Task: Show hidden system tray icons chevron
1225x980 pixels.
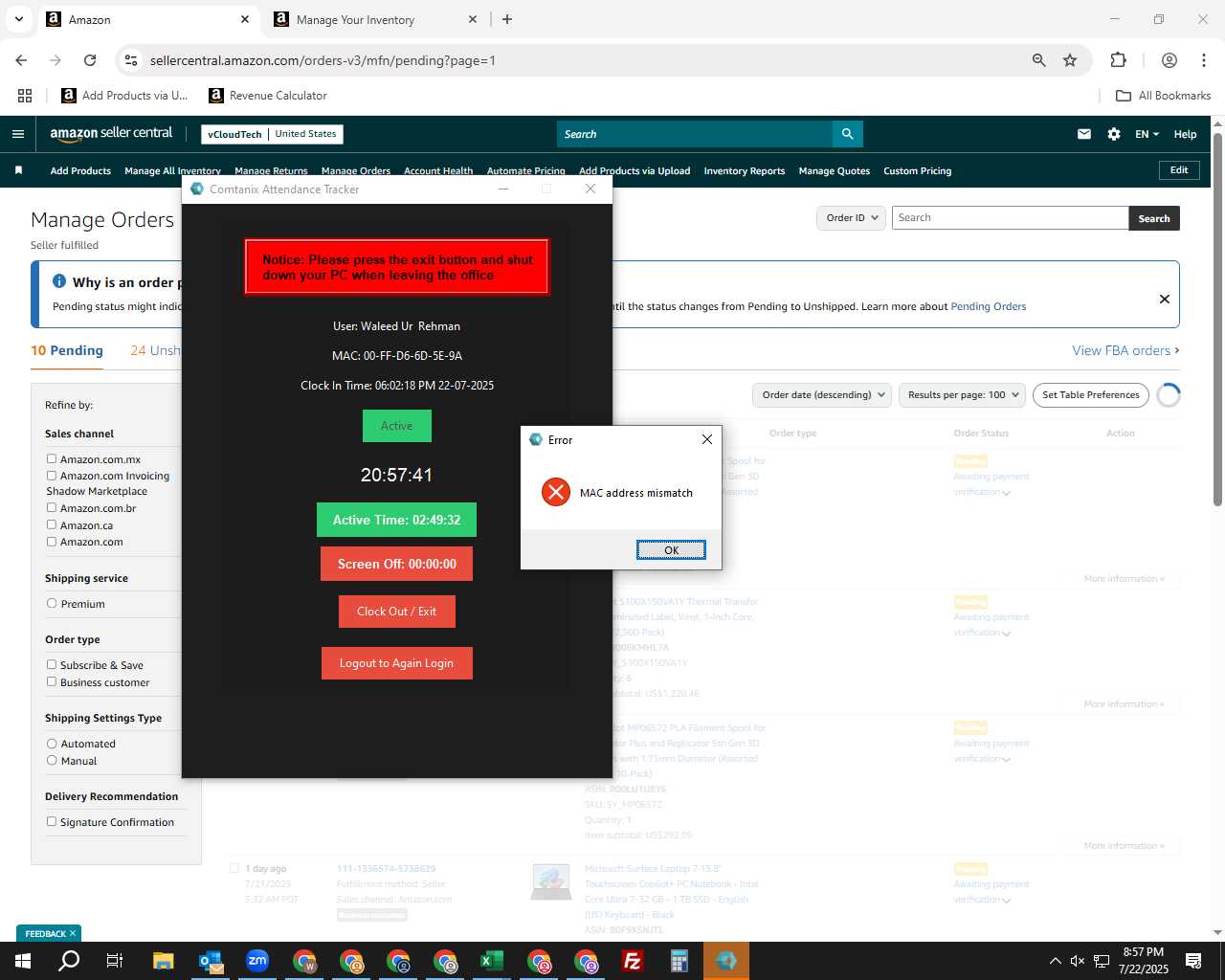Action: tap(1055, 961)
